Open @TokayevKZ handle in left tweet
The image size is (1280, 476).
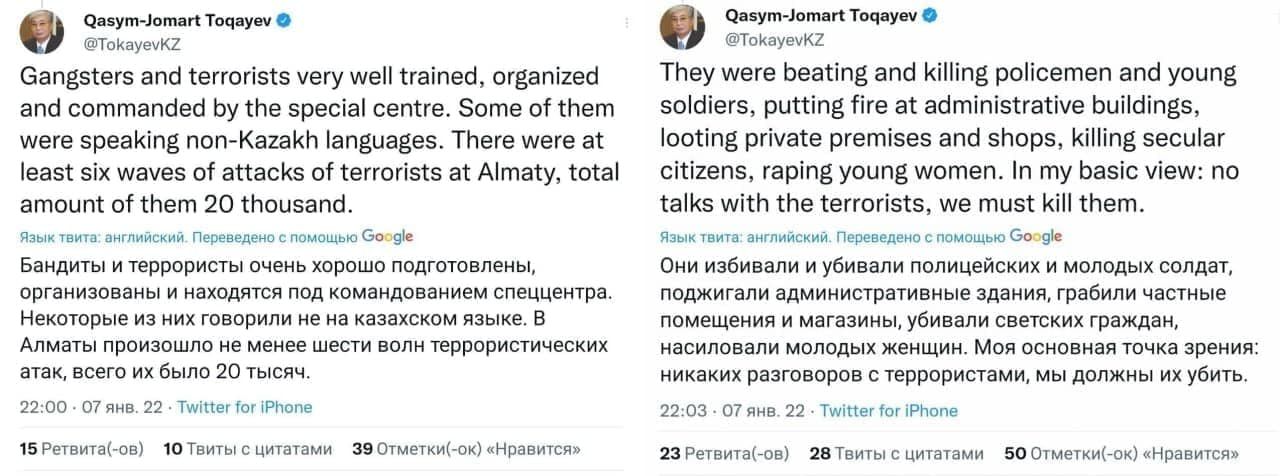[x=125, y=43]
